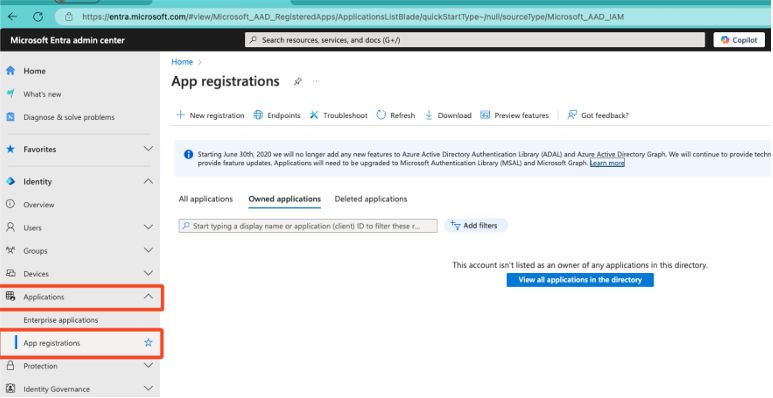Click the Groups icon in sidebar
Image resolution: width=773 pixels, height=398 pixels.
10,250
